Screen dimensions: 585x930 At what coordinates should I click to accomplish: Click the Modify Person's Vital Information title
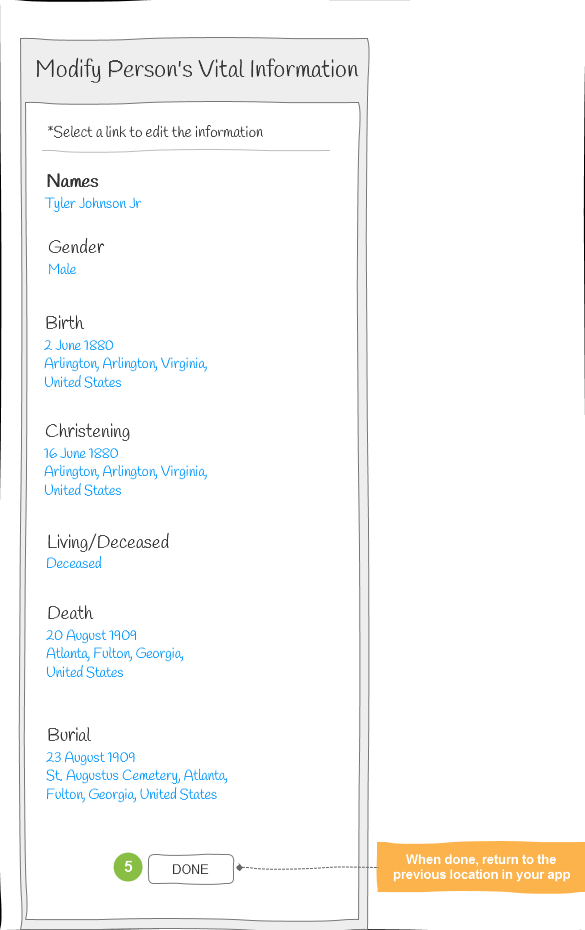tap(197, 69)
